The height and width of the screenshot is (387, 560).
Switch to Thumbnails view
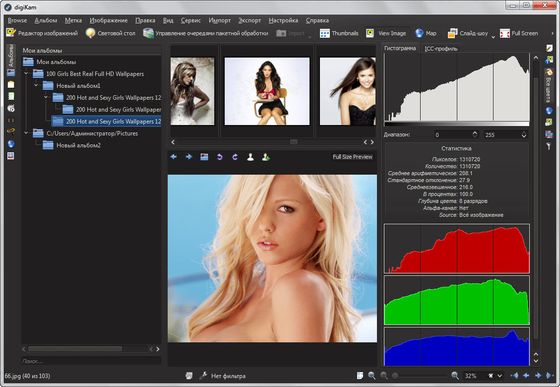[339, 33]
